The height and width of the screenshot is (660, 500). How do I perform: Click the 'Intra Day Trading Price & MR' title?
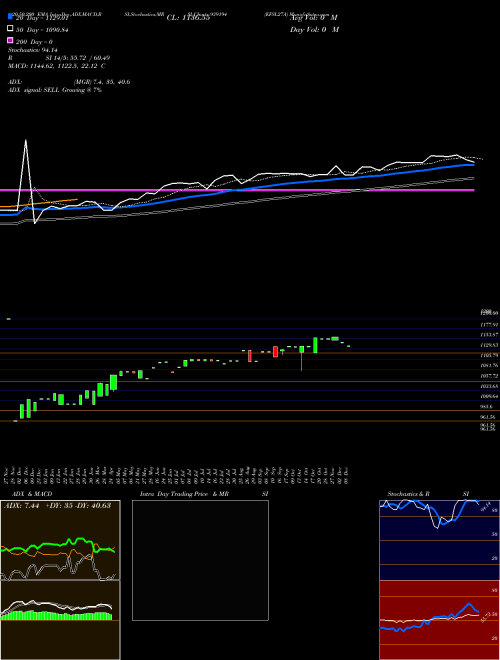(184, 494)
